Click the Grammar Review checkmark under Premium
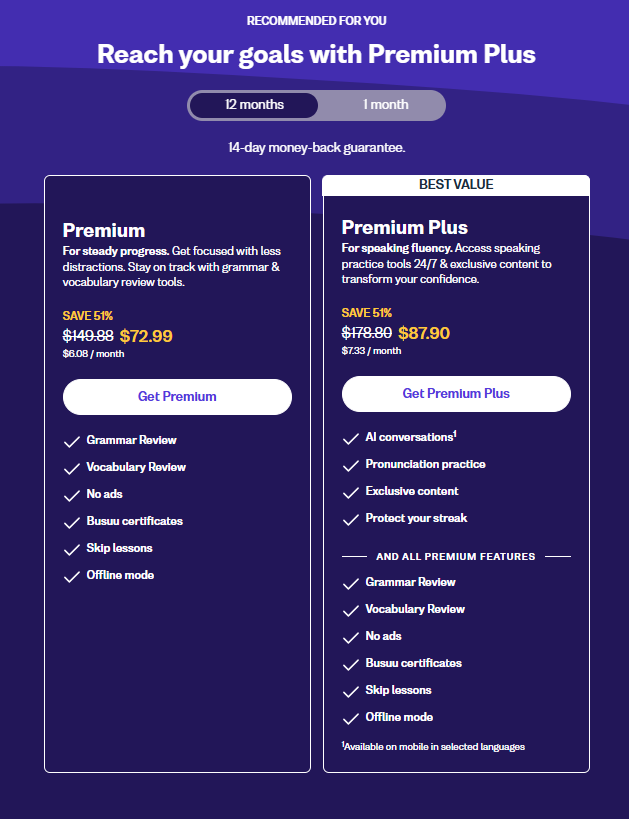This screenshot has width=629, height=819. 72,440
